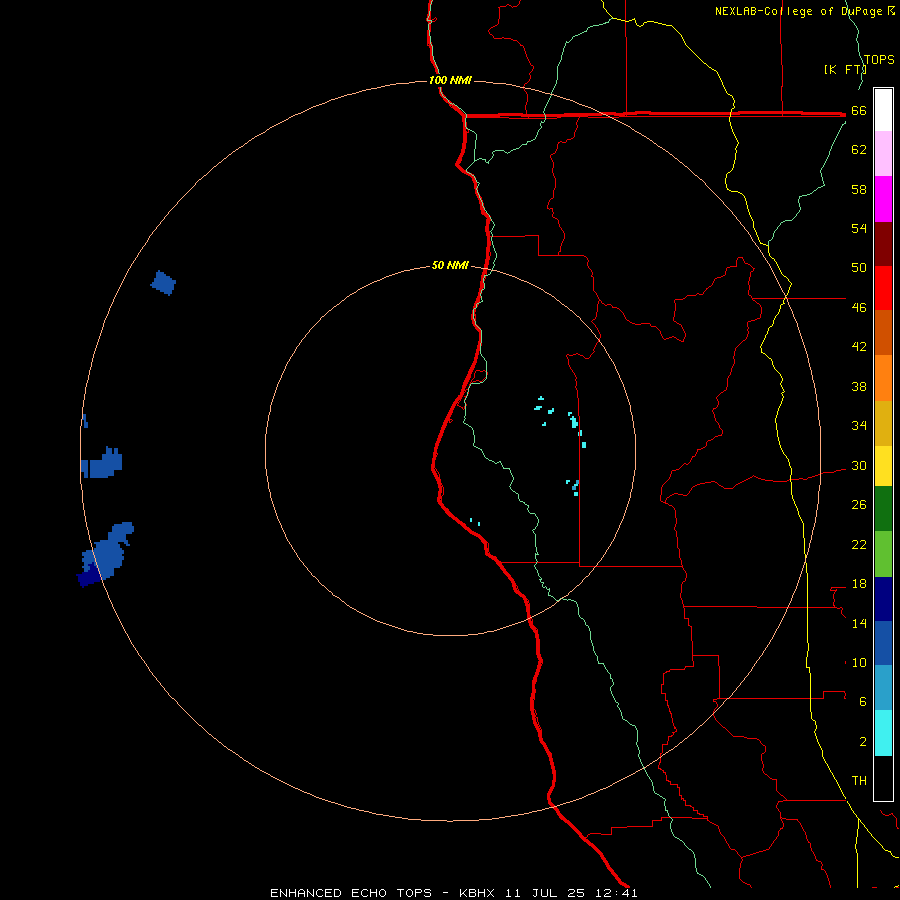Click the 'TH' threshold legend label
The image size is (900, 900).
pos(859,781)
